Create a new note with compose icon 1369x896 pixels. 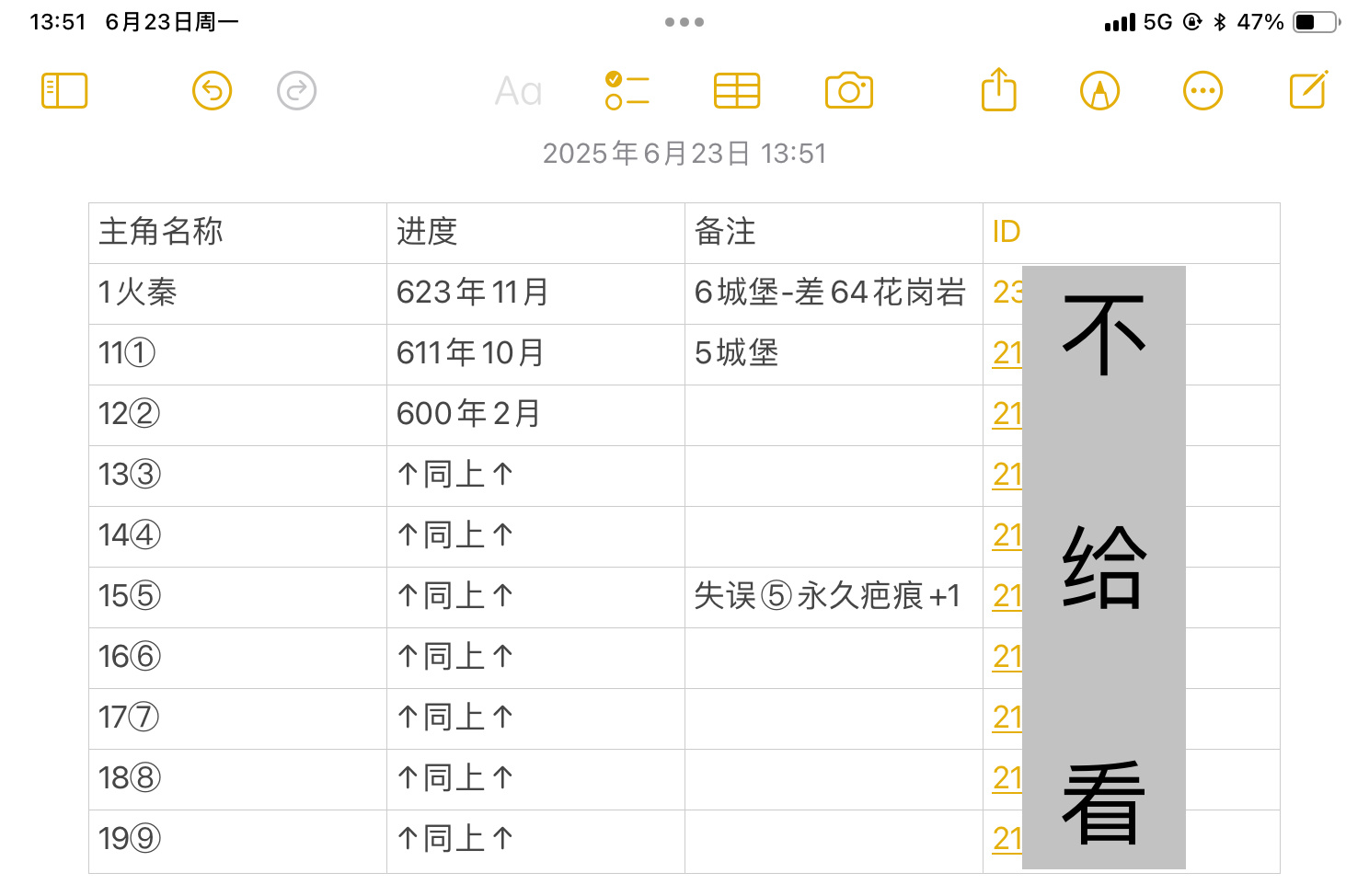coord(1308,89)
